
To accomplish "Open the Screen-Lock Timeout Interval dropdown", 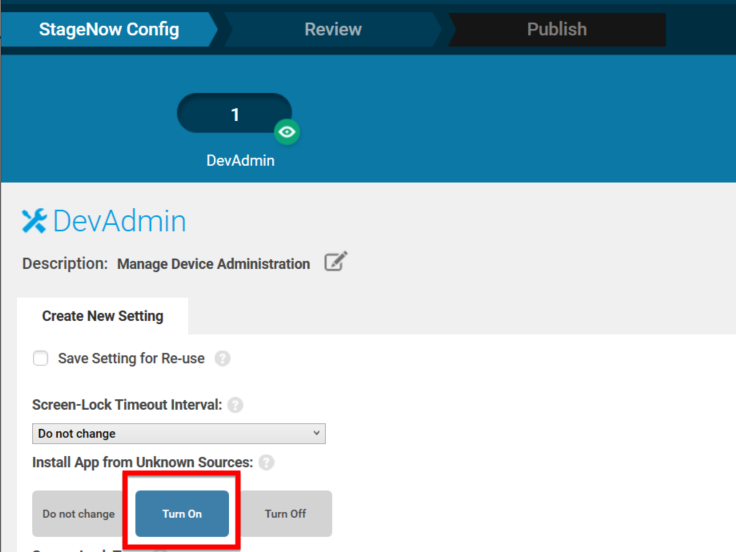I will point(179,434).
